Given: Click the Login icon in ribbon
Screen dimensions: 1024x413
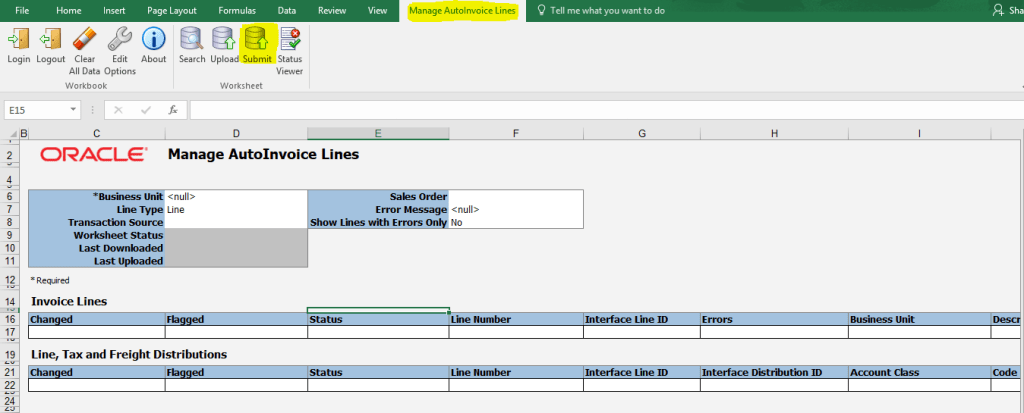Looking at the screenshot, I should [x=18, y=45].
